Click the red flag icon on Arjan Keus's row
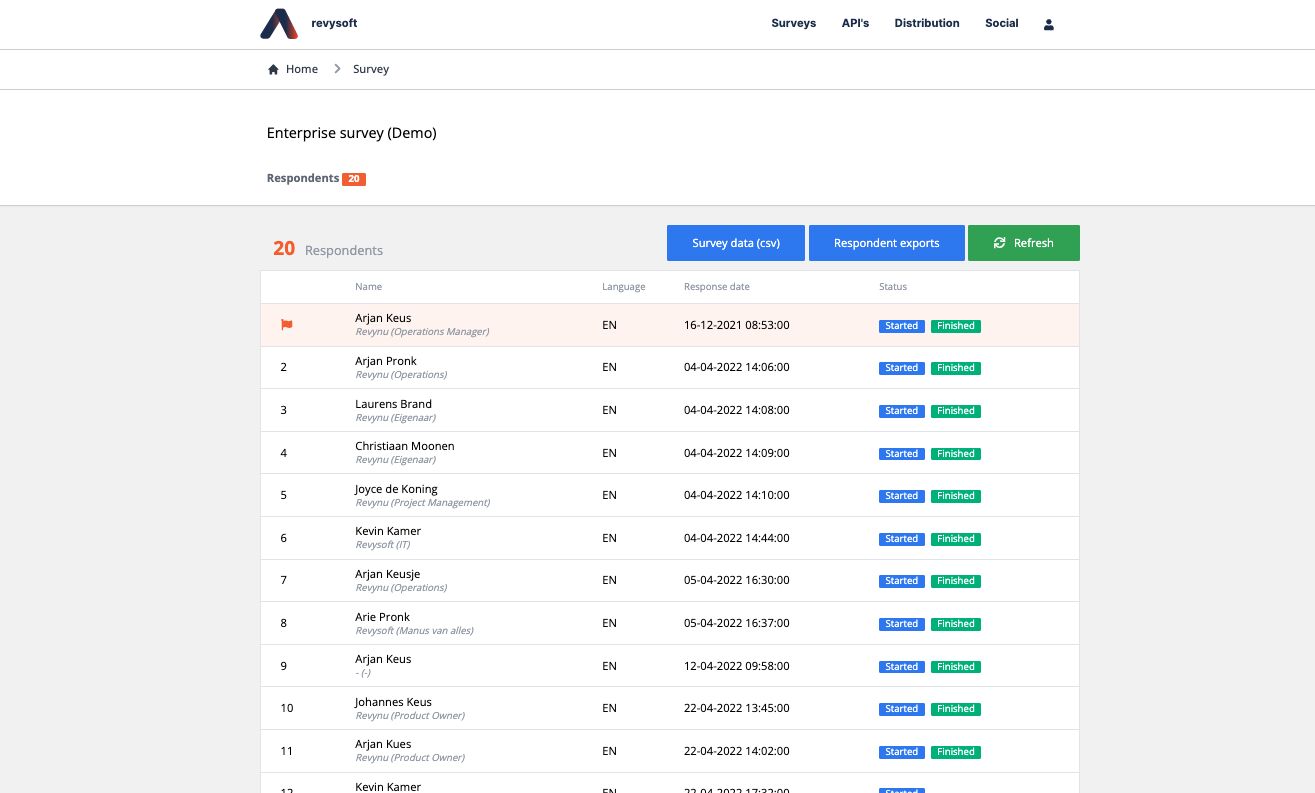 point(287,324)
